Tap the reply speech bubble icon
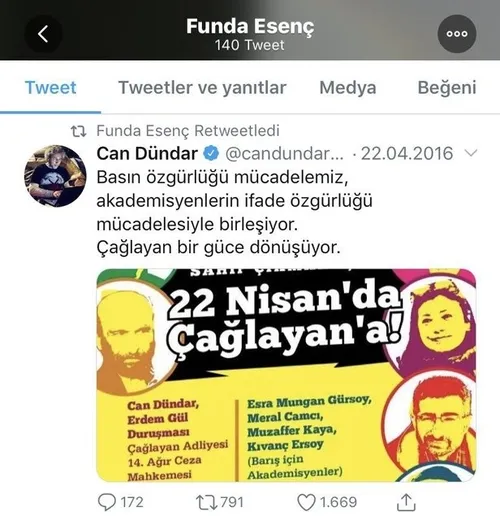The image size is (500, 524). coord(107,502)
